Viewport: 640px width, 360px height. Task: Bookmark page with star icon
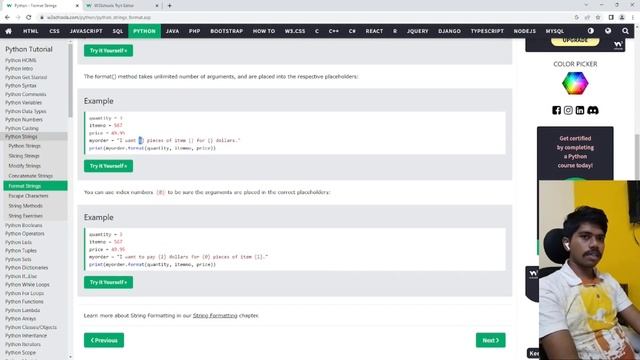(598, 17)
